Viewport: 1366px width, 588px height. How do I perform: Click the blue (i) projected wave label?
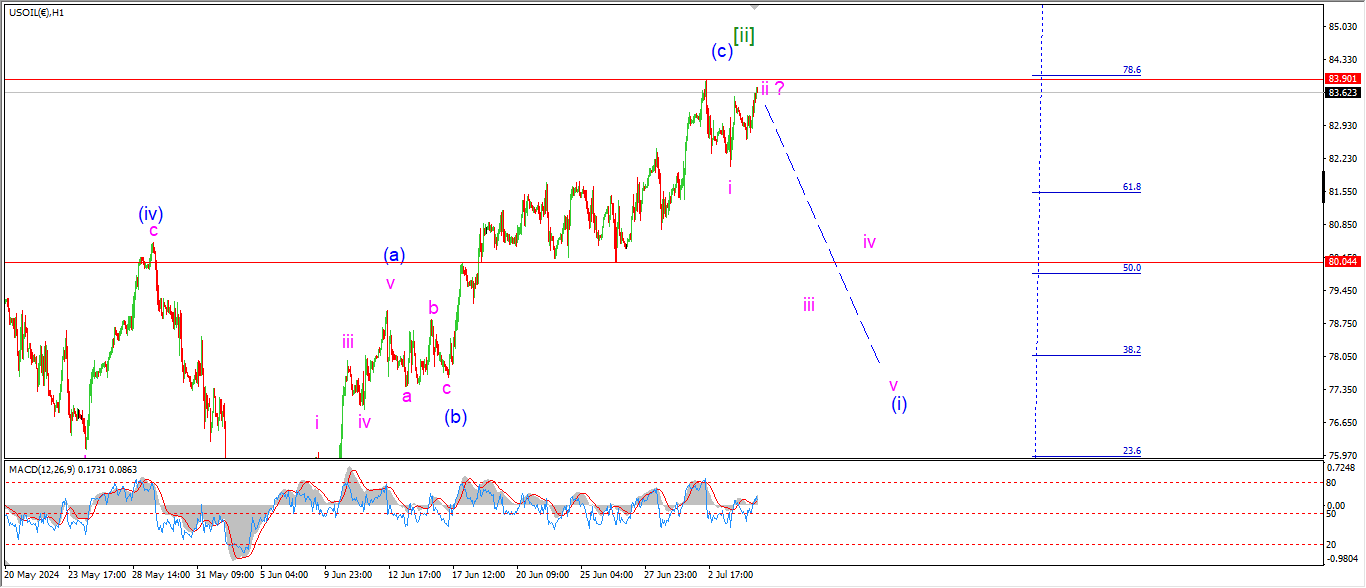899,403
